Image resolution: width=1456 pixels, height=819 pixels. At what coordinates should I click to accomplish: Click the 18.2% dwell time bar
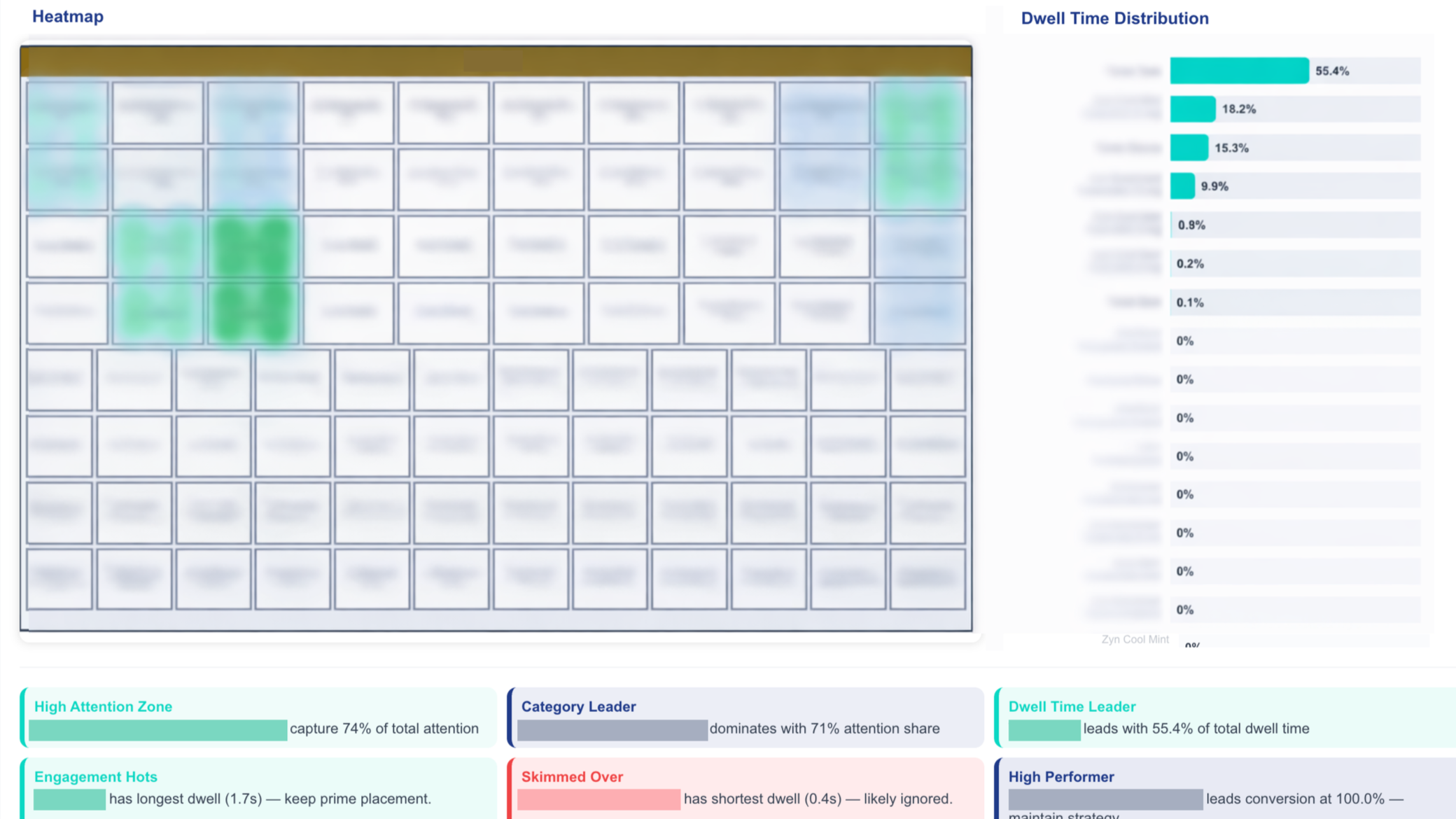(1193, 109)
